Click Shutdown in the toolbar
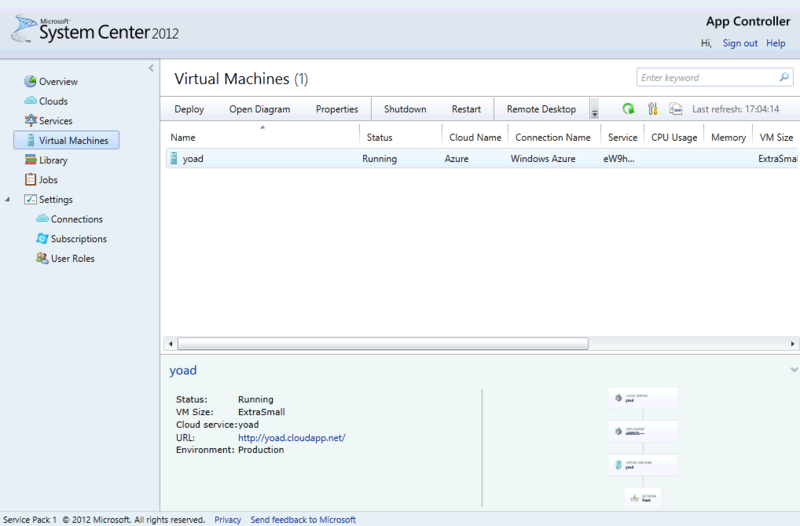This screenshot has width=800, height=526. coord(405,109)
